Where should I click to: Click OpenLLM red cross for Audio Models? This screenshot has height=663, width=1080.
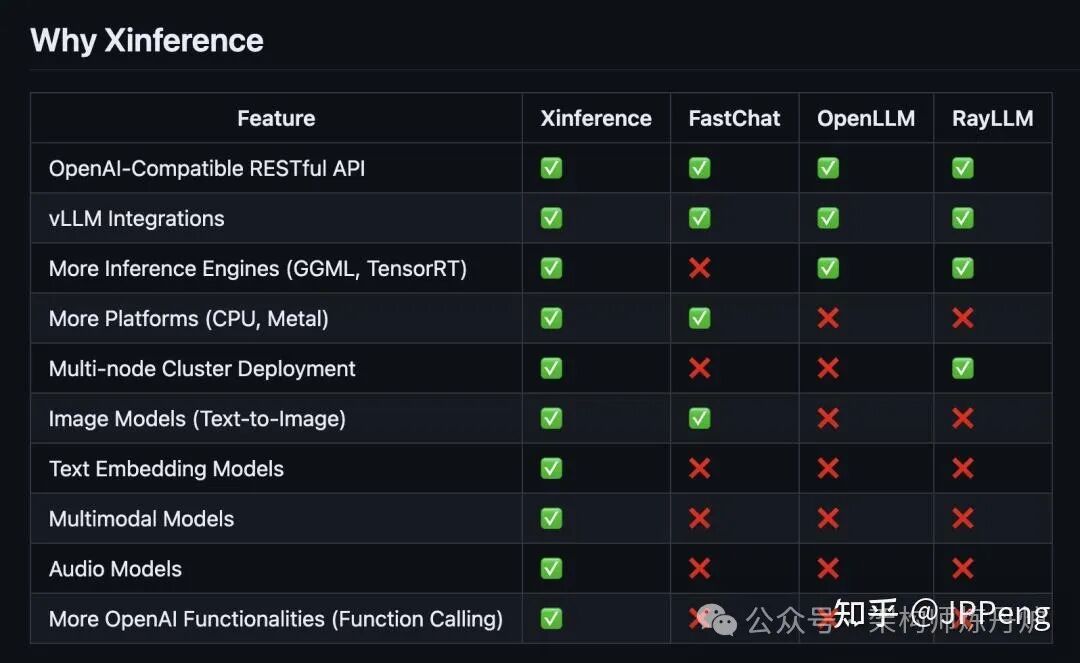828,569
